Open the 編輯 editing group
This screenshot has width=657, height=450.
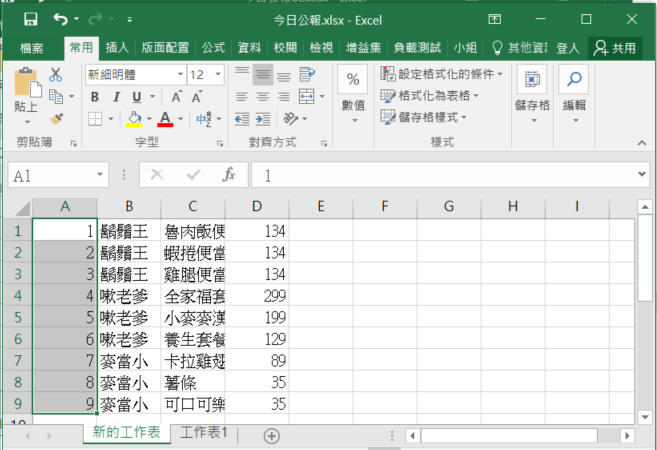pos(574,95)
